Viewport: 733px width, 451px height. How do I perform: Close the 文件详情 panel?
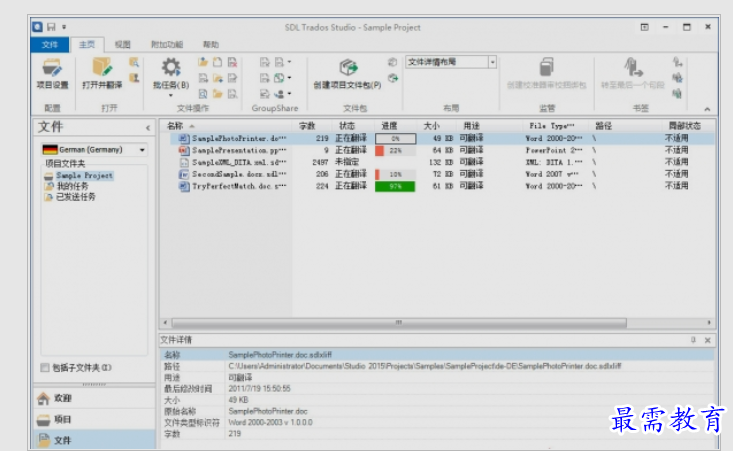point(707,340)
